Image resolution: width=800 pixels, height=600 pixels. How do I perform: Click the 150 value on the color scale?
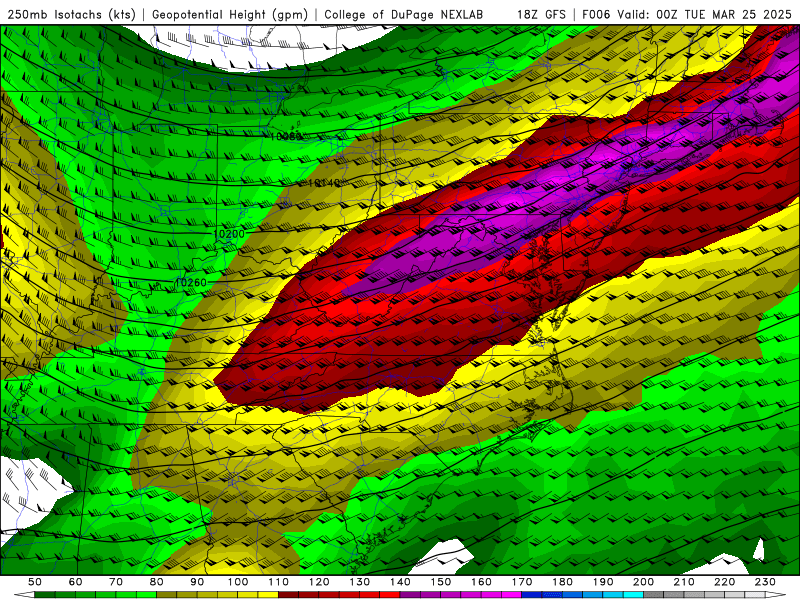(441, 582)
